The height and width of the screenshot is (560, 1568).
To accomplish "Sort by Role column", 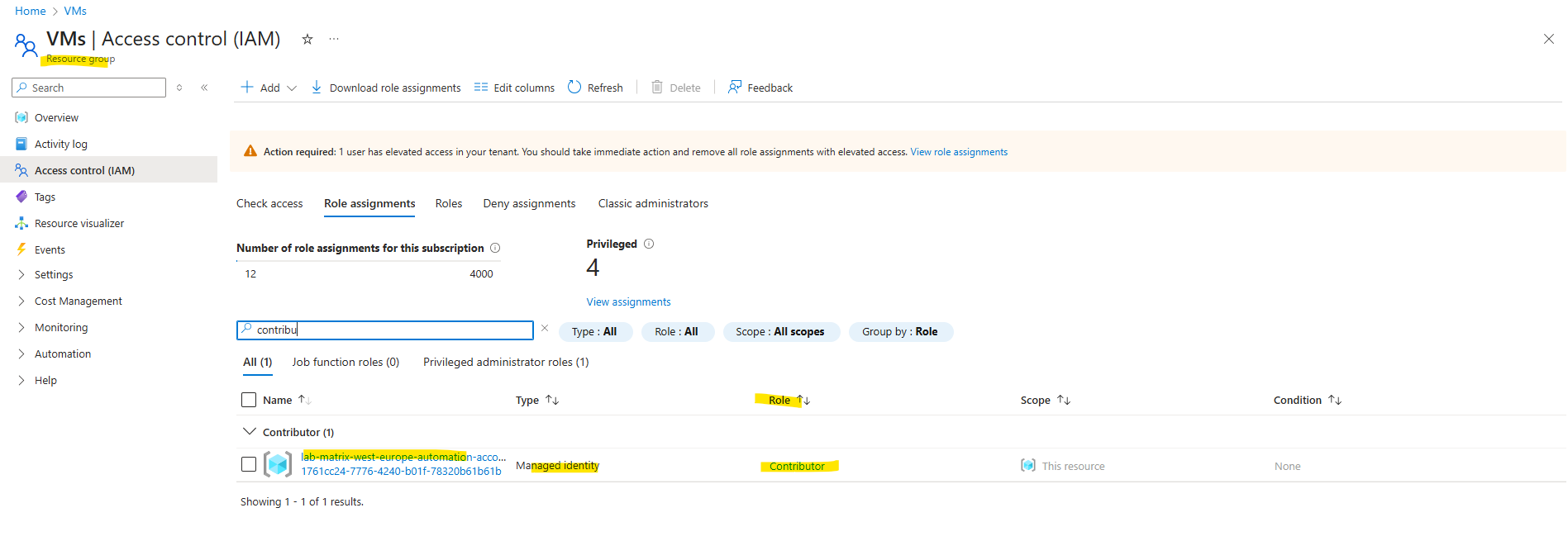I will [789, 401].
